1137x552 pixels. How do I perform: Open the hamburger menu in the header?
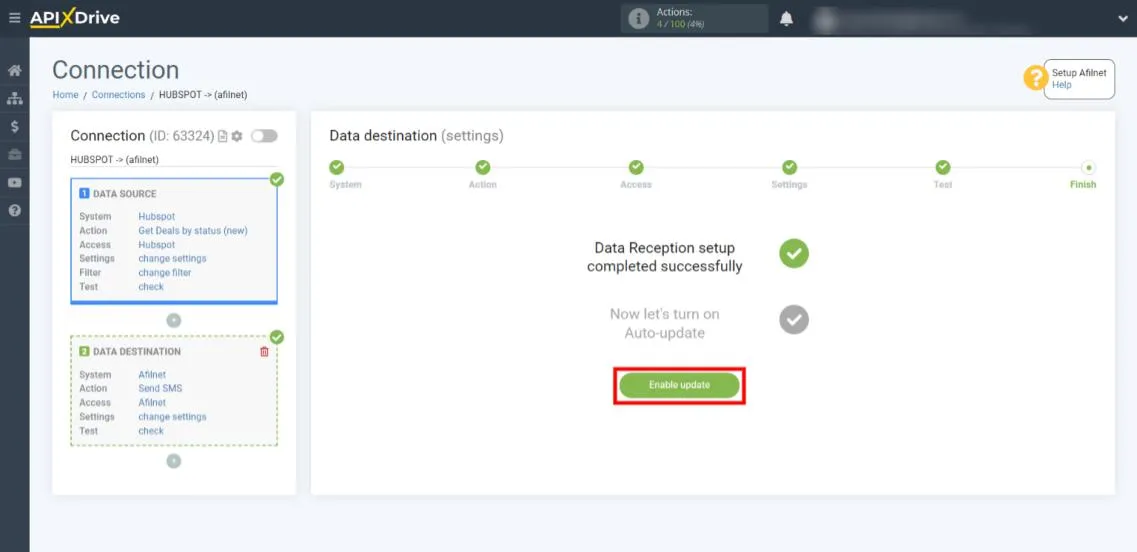[14, 18]
